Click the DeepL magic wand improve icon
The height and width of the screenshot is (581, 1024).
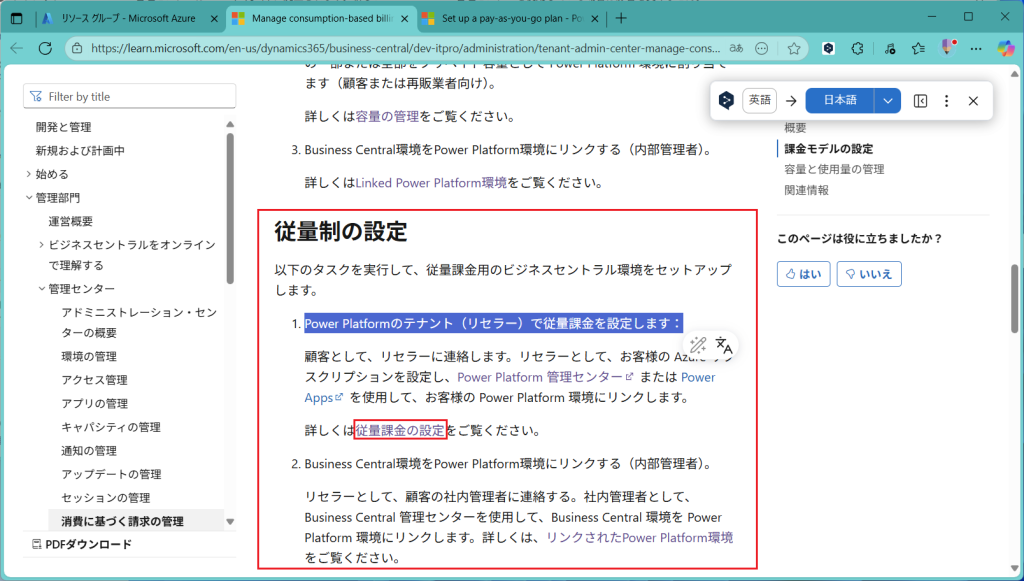697,344
